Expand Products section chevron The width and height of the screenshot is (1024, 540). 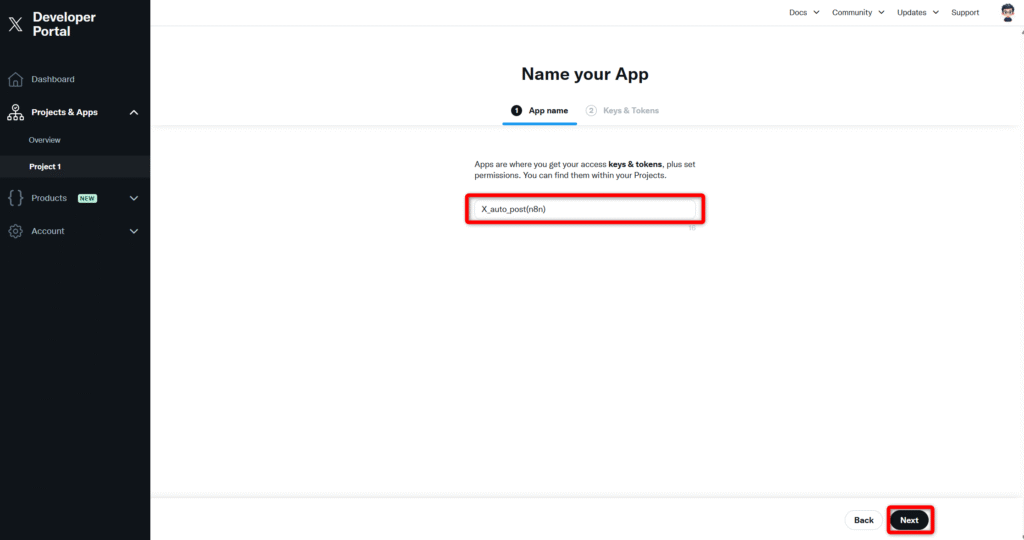pos(134,198)
